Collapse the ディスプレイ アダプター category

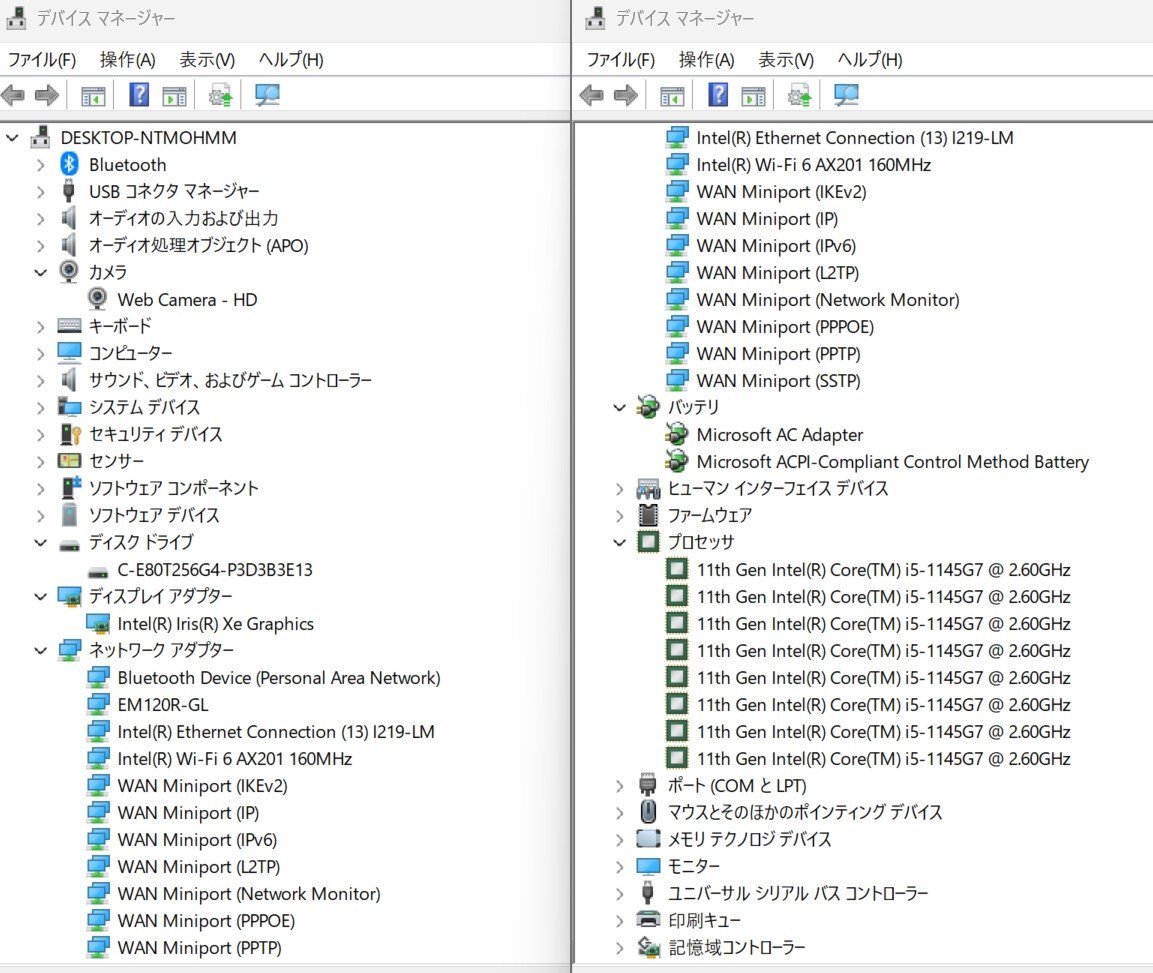[40, 596]
